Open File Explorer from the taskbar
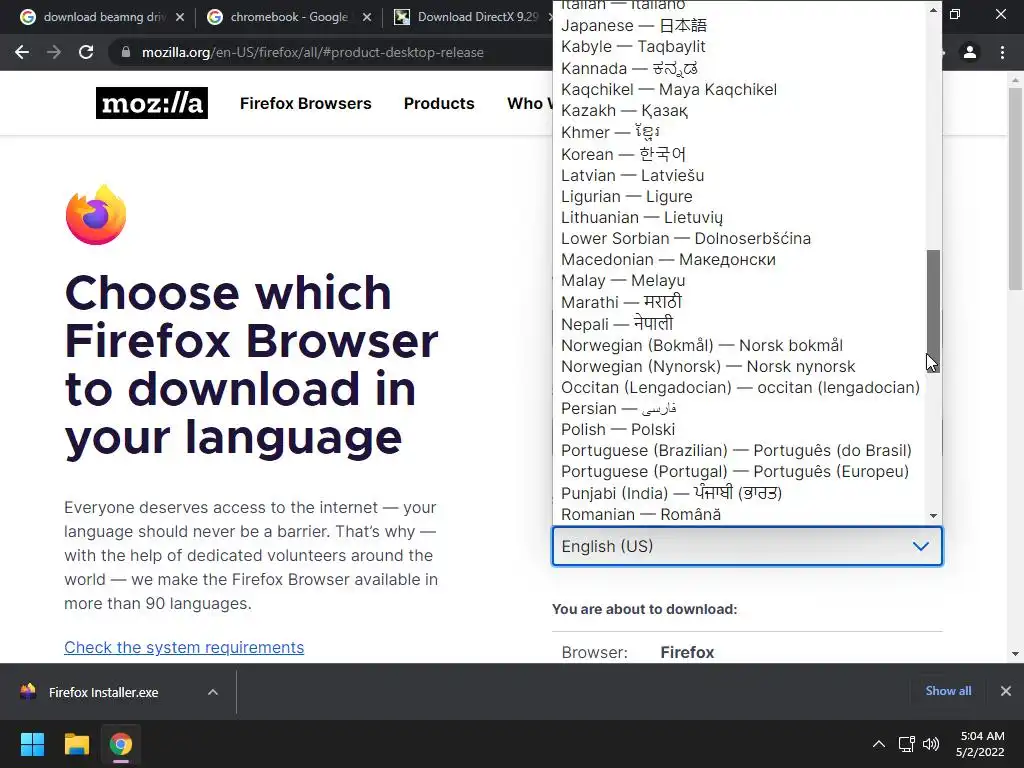The image size is (1024, 768). [76, 744]
